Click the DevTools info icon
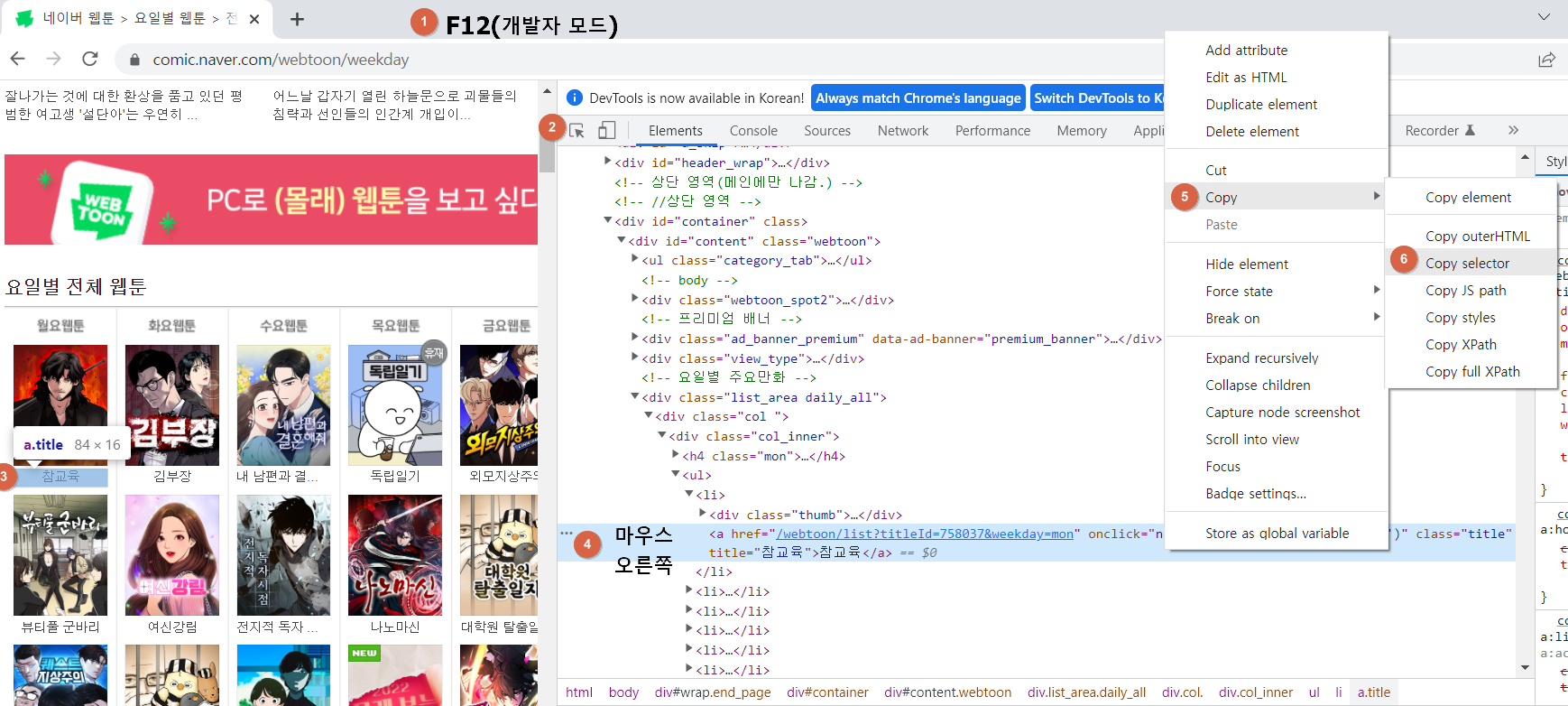The height and width of the screenshot is (706, 1568). (574, 98)
